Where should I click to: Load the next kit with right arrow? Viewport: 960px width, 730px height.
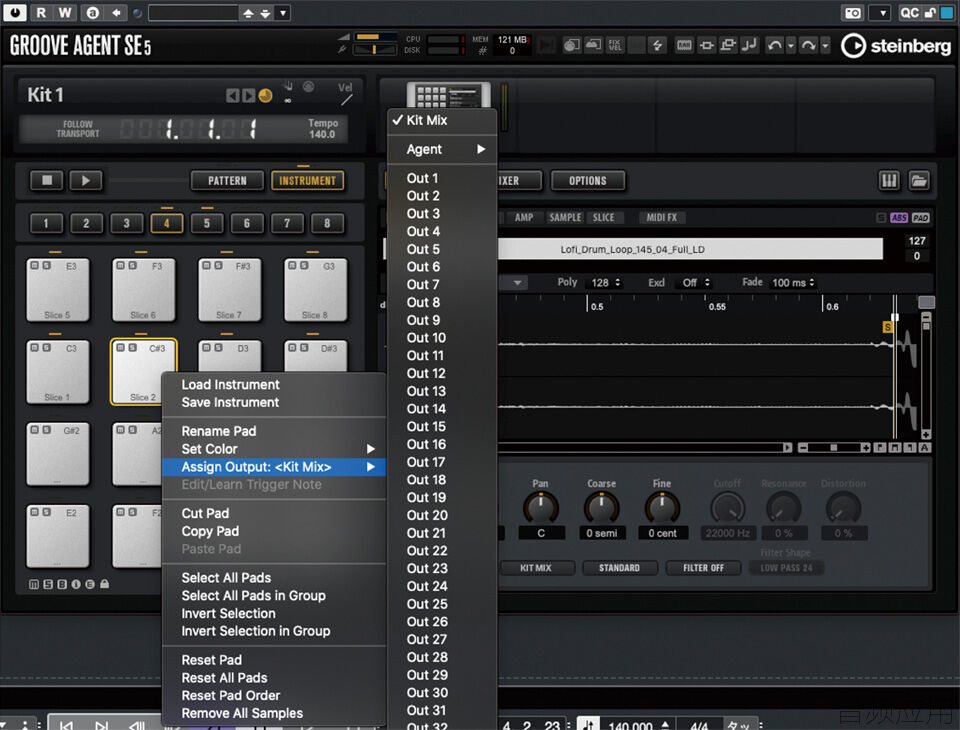(248, 96)
